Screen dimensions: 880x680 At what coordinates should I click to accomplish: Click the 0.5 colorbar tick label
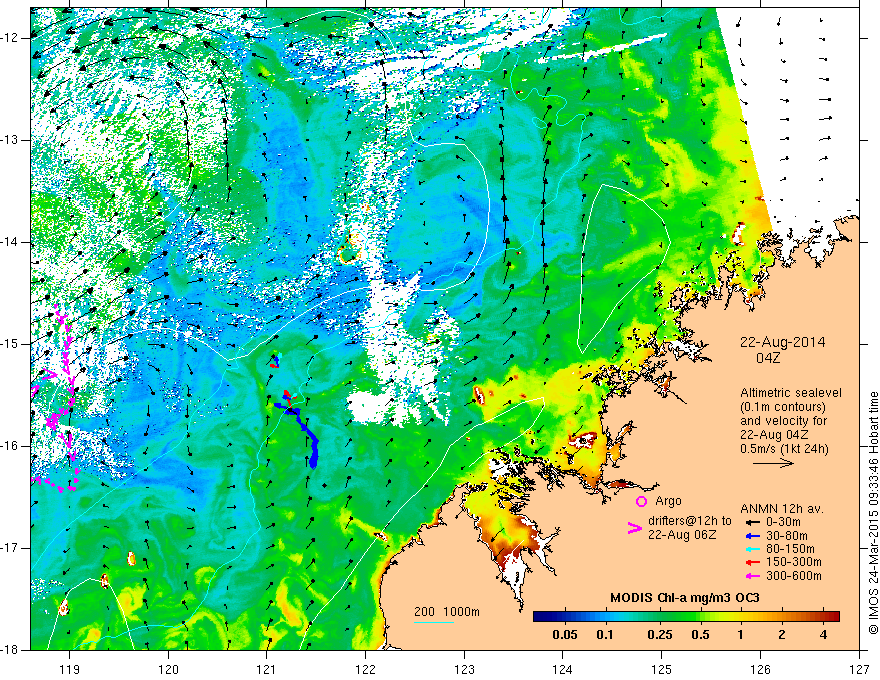(700, 635)
